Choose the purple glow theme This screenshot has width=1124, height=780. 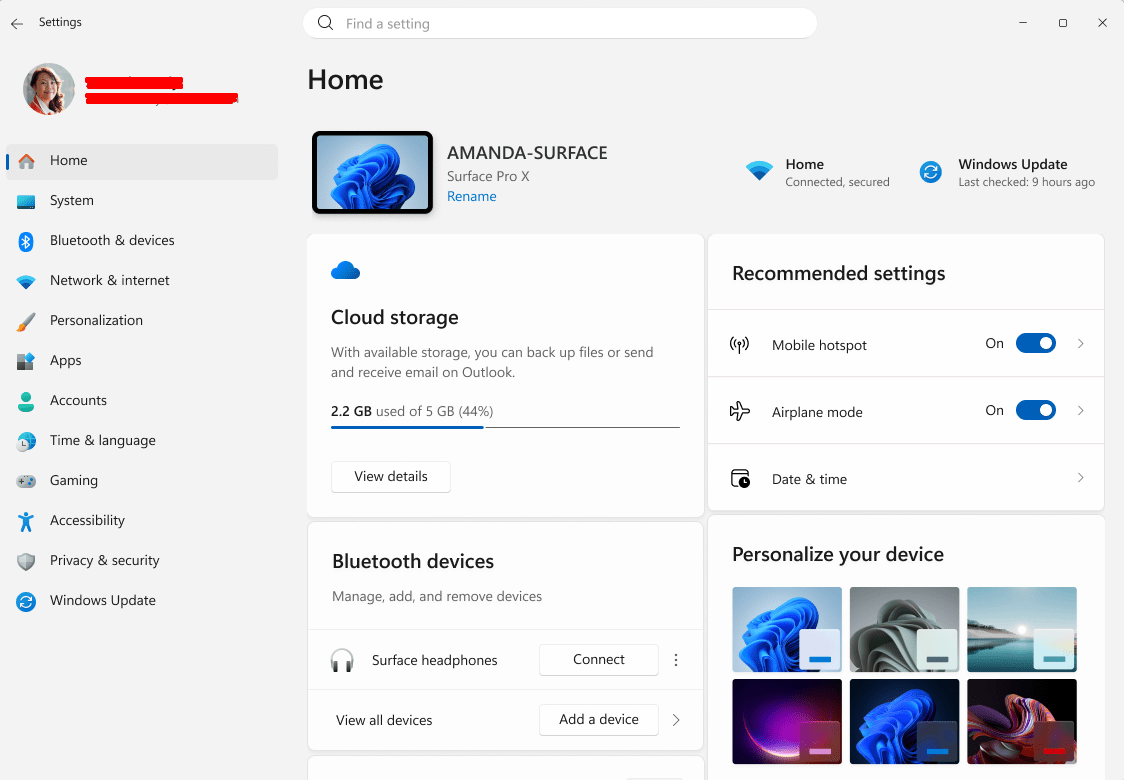[x=787, y=721]
